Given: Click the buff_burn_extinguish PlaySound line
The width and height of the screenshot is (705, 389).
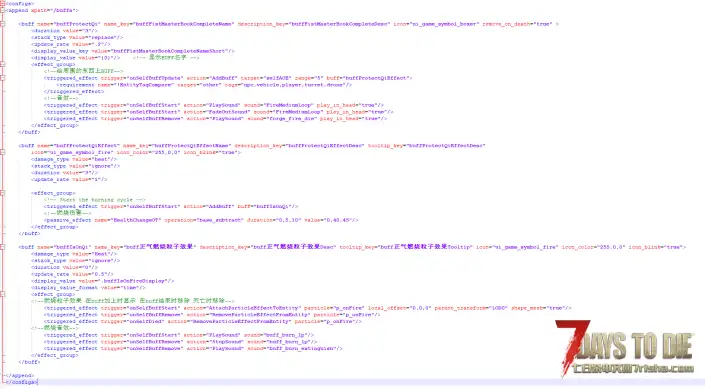Looking at the screenshot, I should (193, 348).
